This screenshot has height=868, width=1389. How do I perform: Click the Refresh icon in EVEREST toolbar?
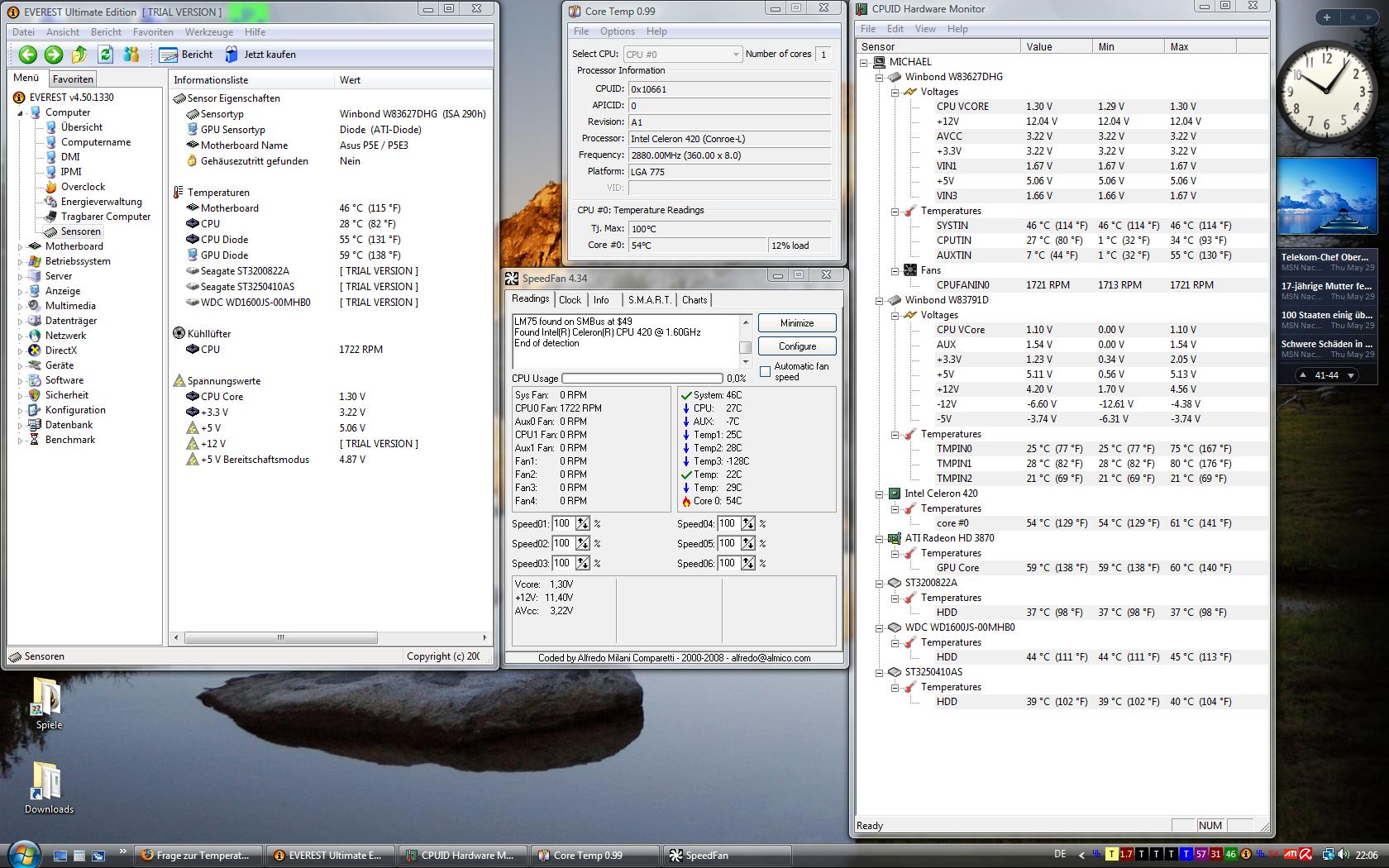(x=105, y=55)
